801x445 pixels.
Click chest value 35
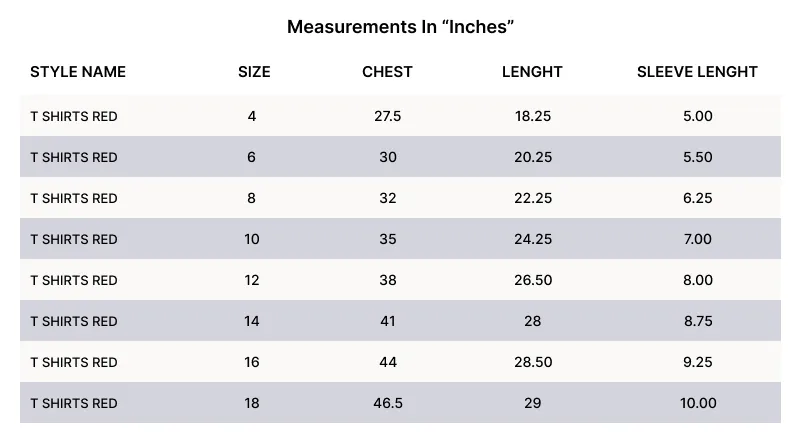coord(388,239)
